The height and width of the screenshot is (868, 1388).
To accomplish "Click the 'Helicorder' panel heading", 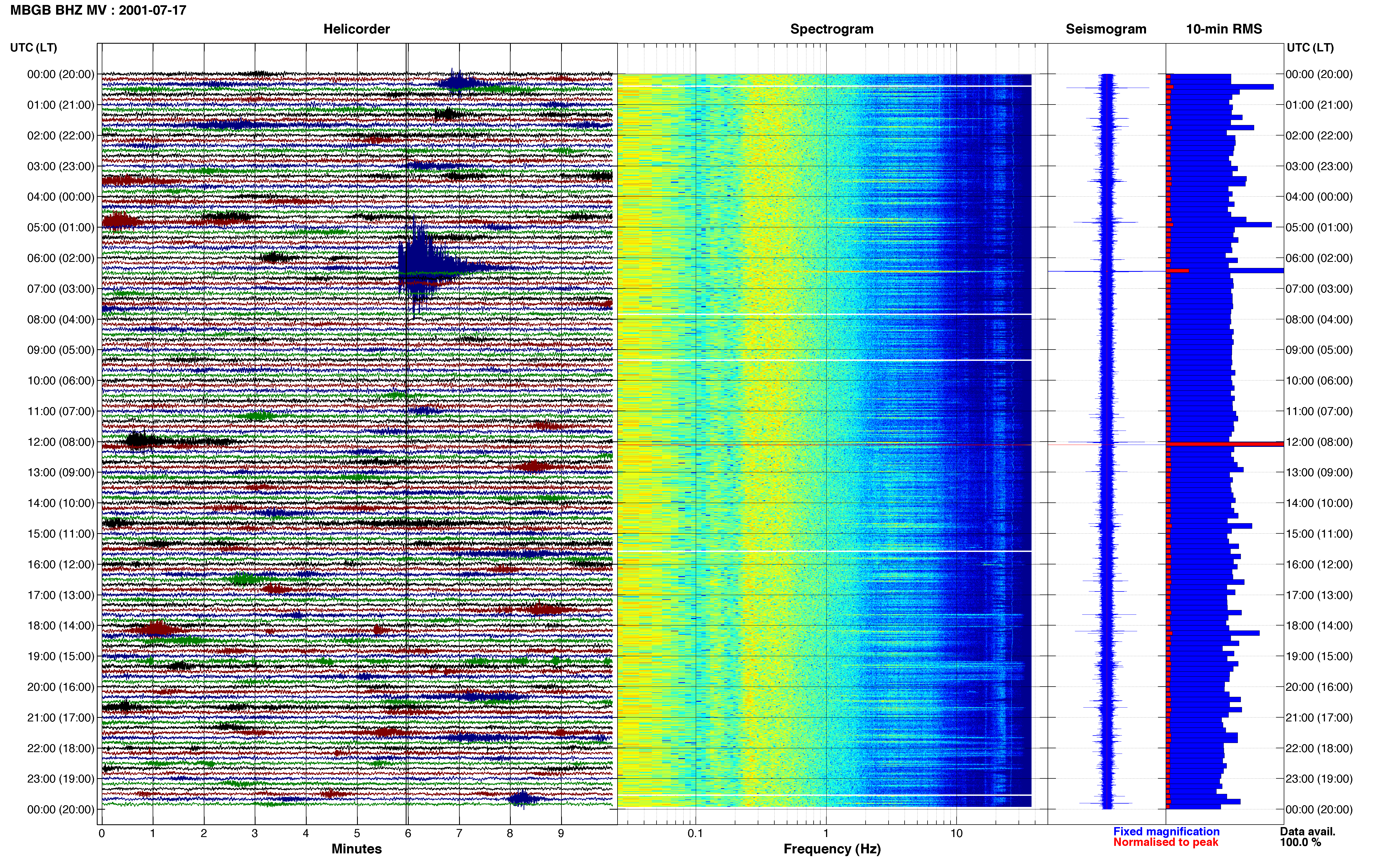I will tap(356, 29).
